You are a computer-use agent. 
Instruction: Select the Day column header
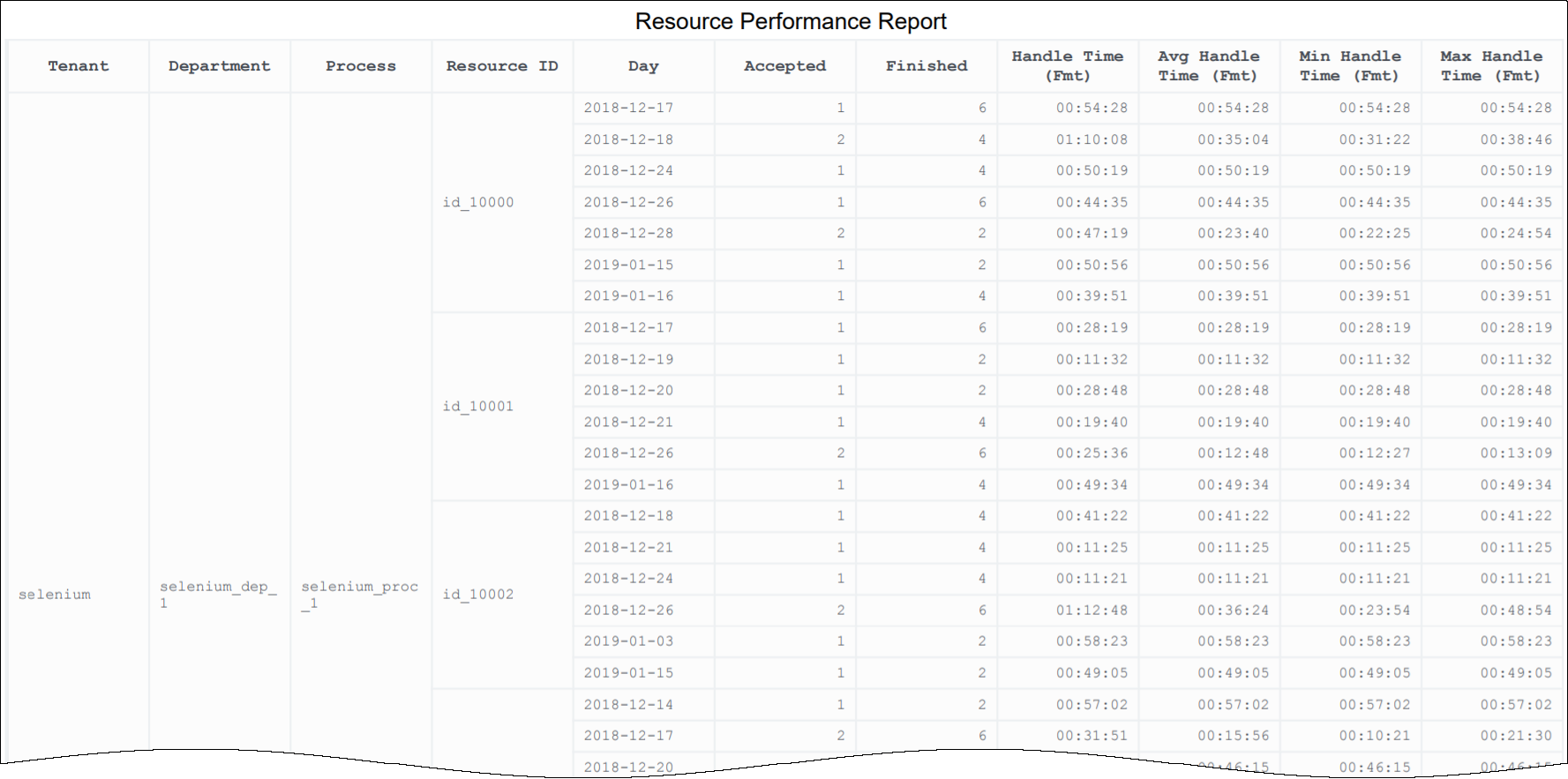[643, 66]
